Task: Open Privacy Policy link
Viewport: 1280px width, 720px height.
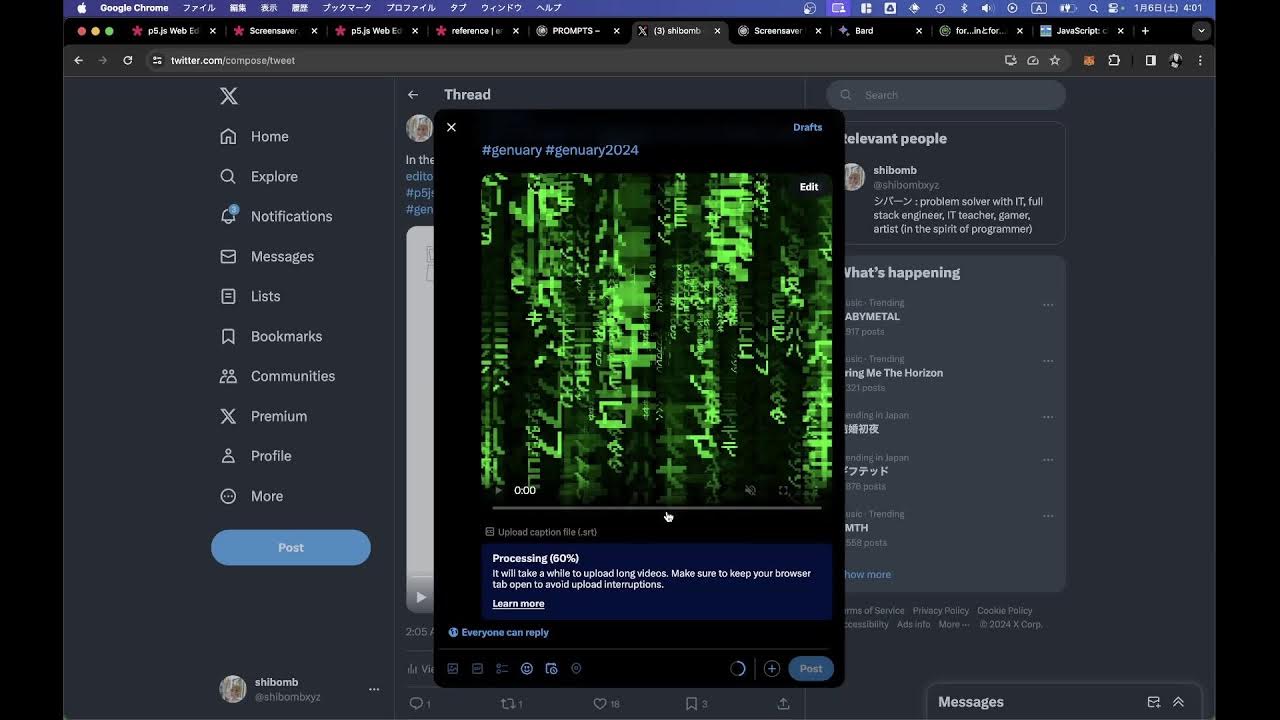Action: click(x=940, y=611)
